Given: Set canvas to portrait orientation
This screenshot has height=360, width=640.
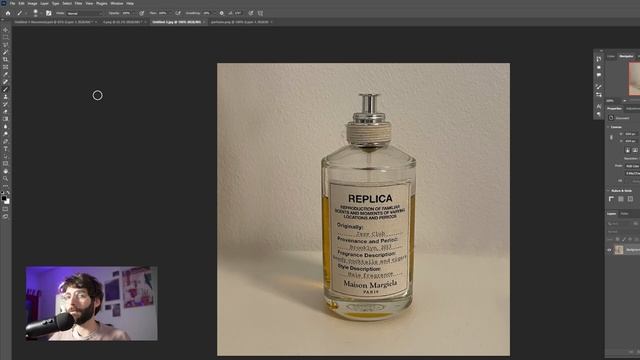Looking at the screenshot, I should click(x=628, y=150).
